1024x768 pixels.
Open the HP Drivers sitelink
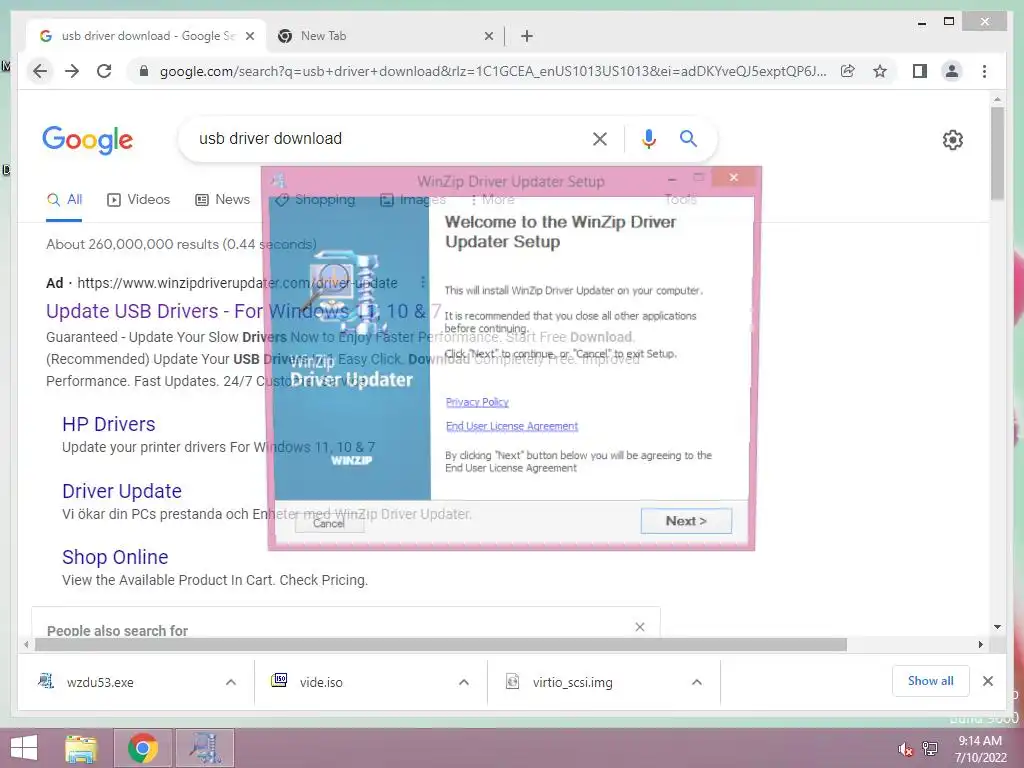108,424
